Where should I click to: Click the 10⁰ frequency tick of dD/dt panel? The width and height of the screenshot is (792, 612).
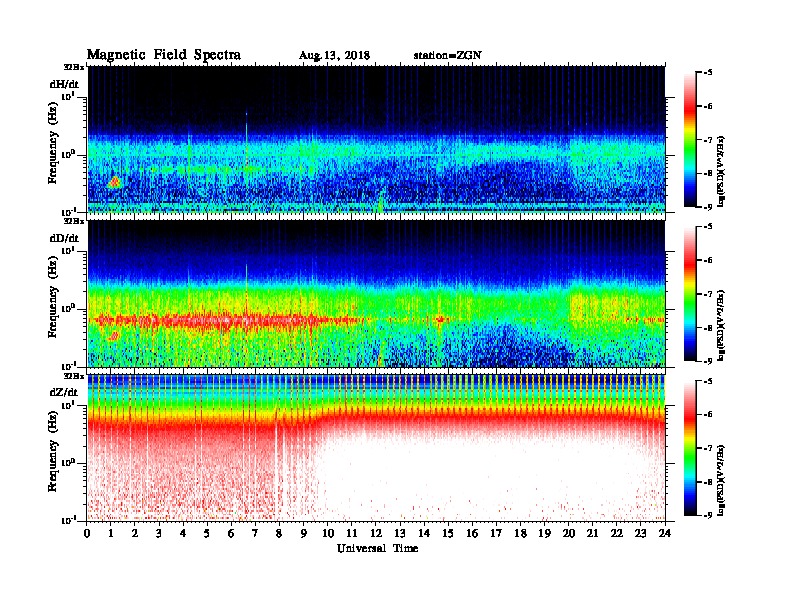tap(68, 307)
